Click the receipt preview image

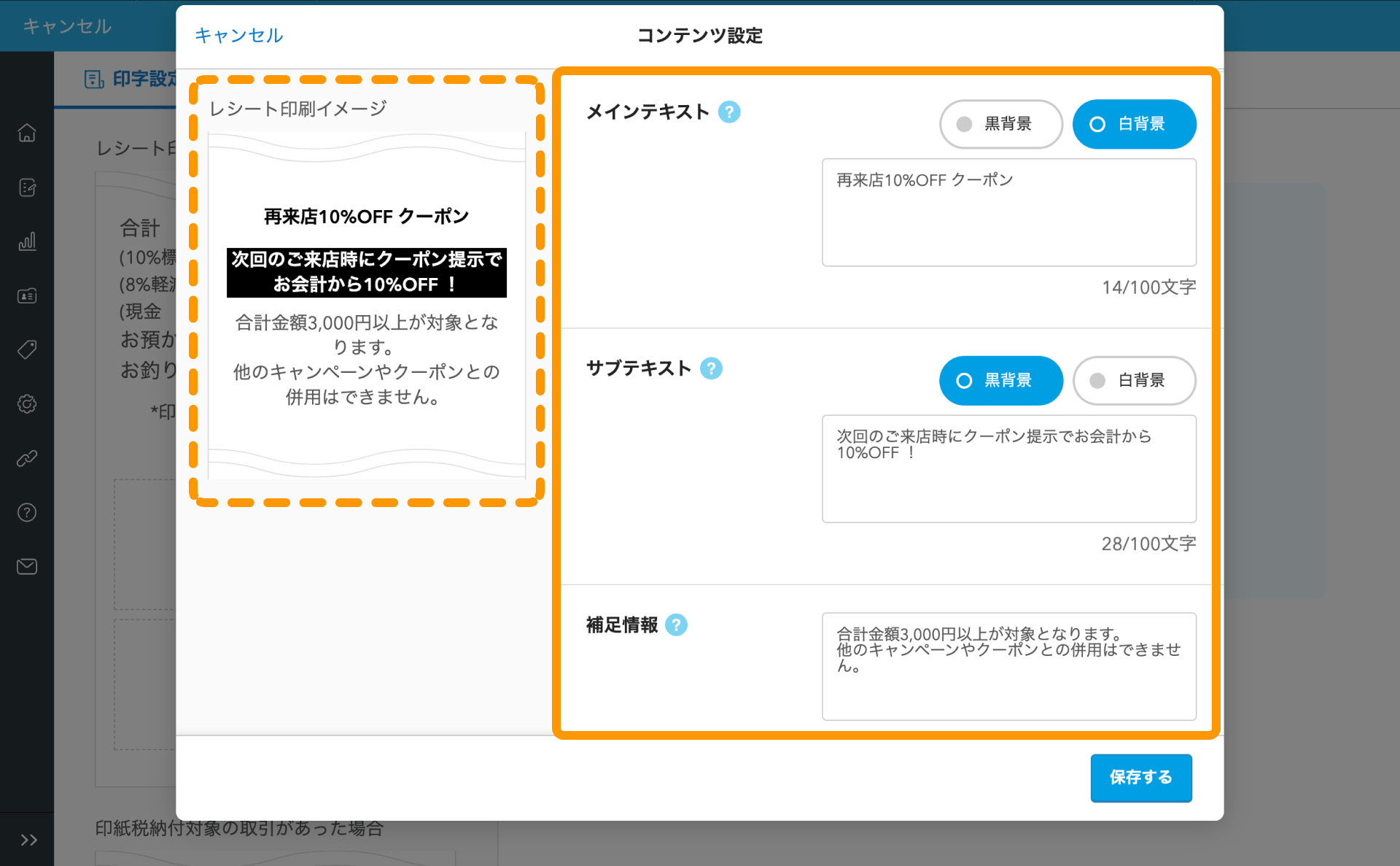[367, 305]
